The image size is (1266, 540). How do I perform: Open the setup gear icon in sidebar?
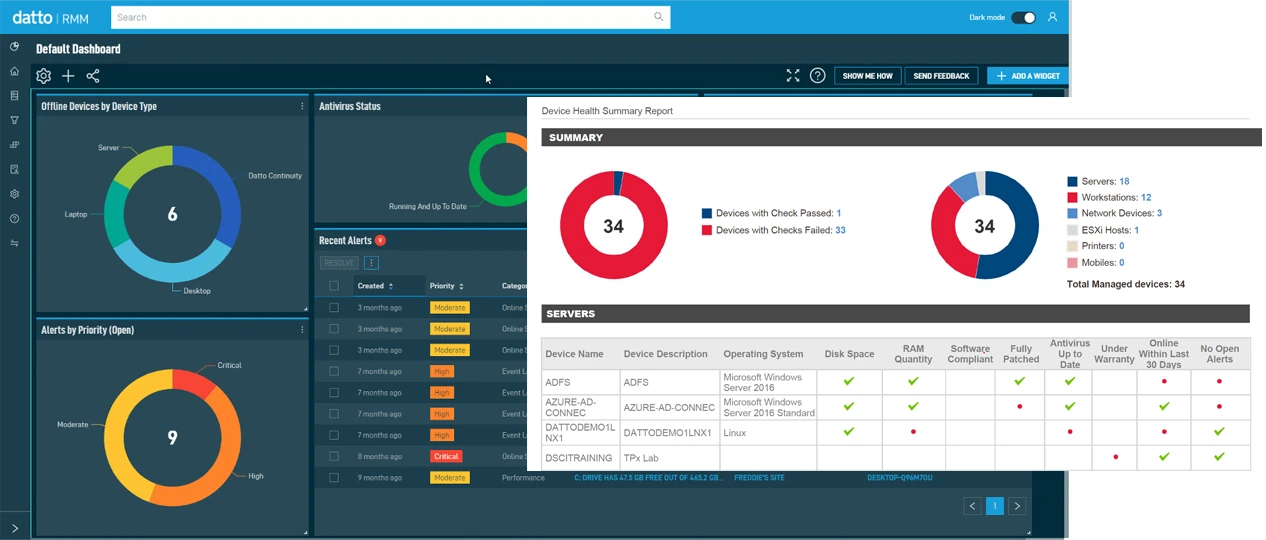(14, 194)
